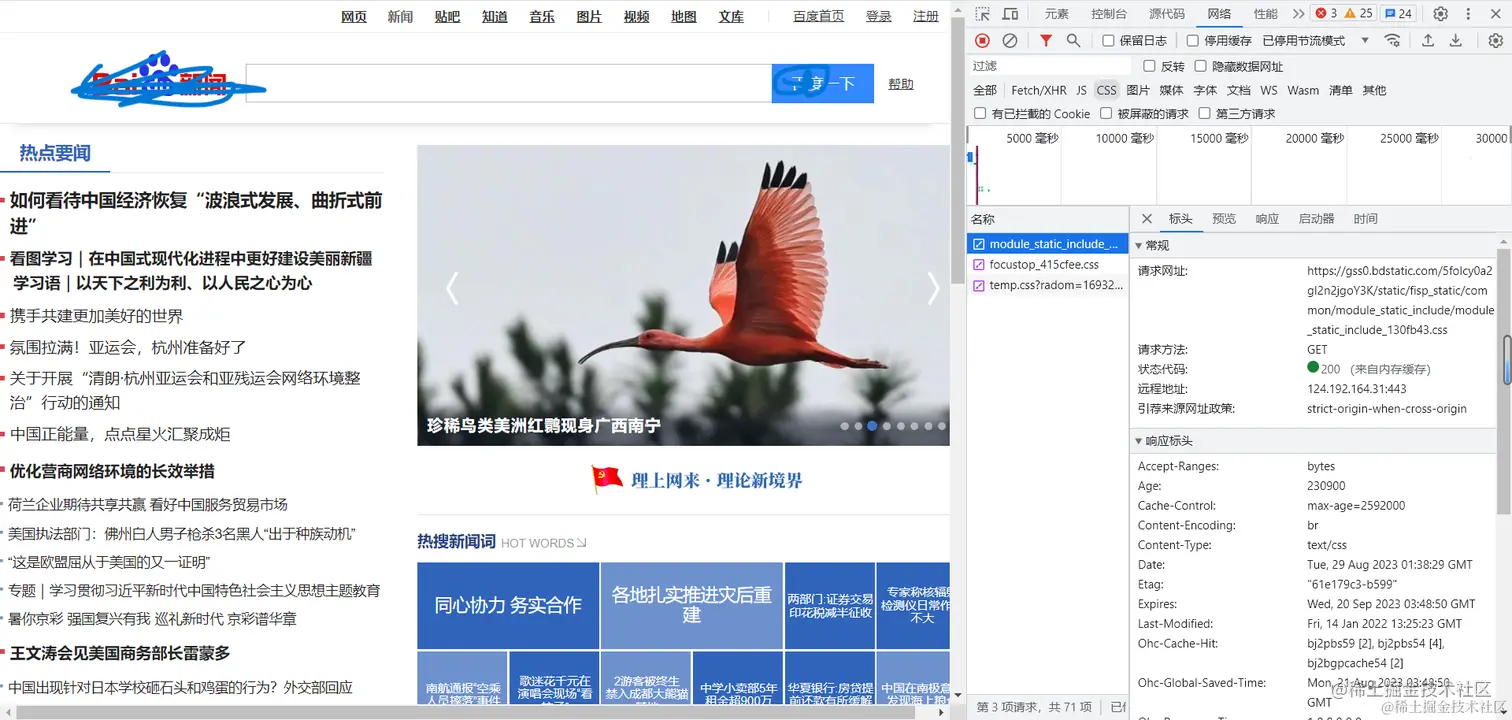The image size is (1512, 720).
Task: Show next carousel slide arrow
Action: [933, 288]
